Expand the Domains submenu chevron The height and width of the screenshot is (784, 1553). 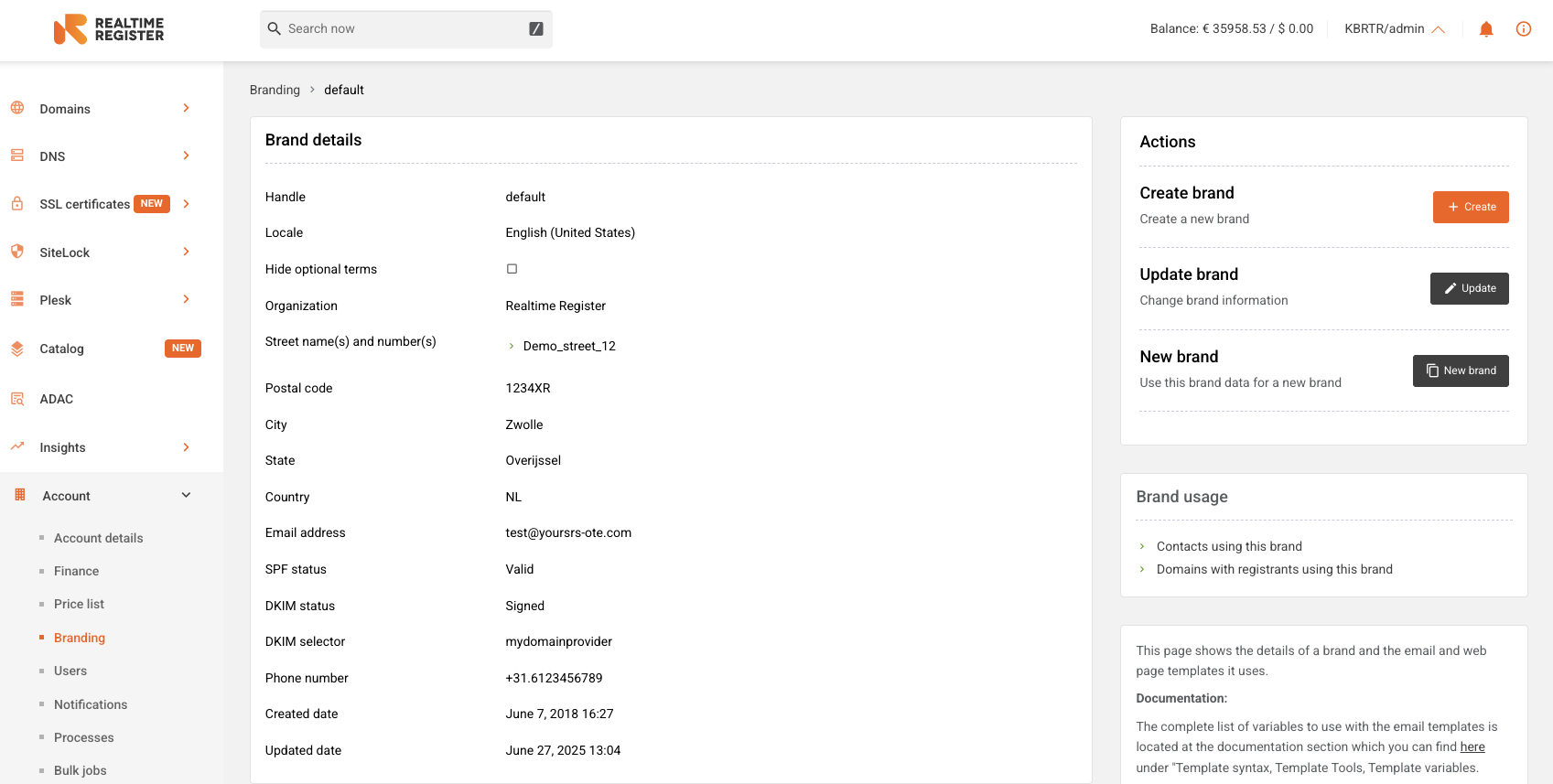point(186,108)
